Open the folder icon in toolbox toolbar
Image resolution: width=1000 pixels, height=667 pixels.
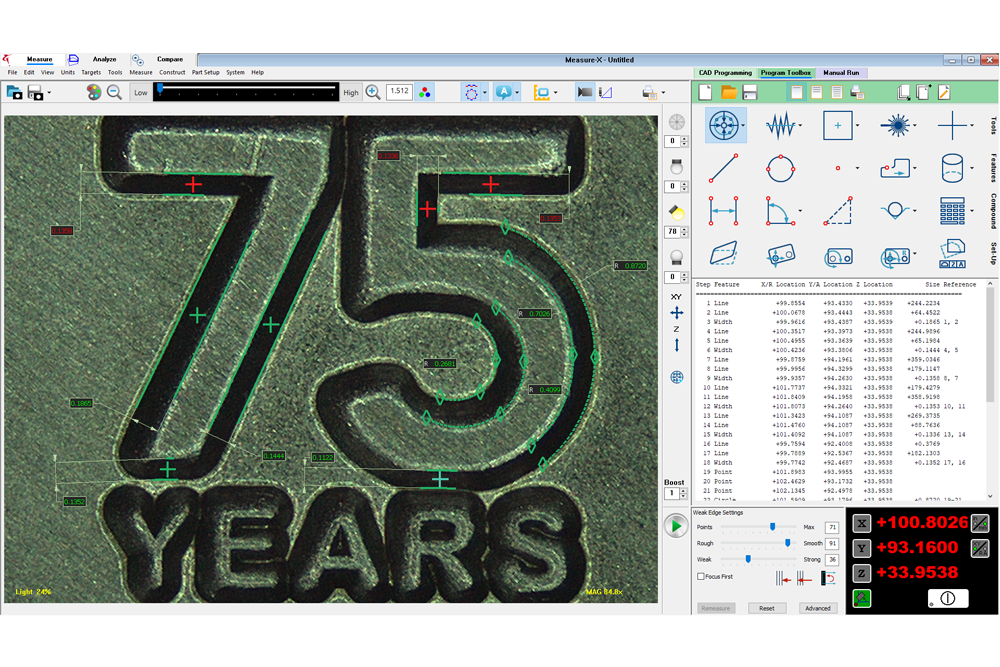[x=729, y=93]
